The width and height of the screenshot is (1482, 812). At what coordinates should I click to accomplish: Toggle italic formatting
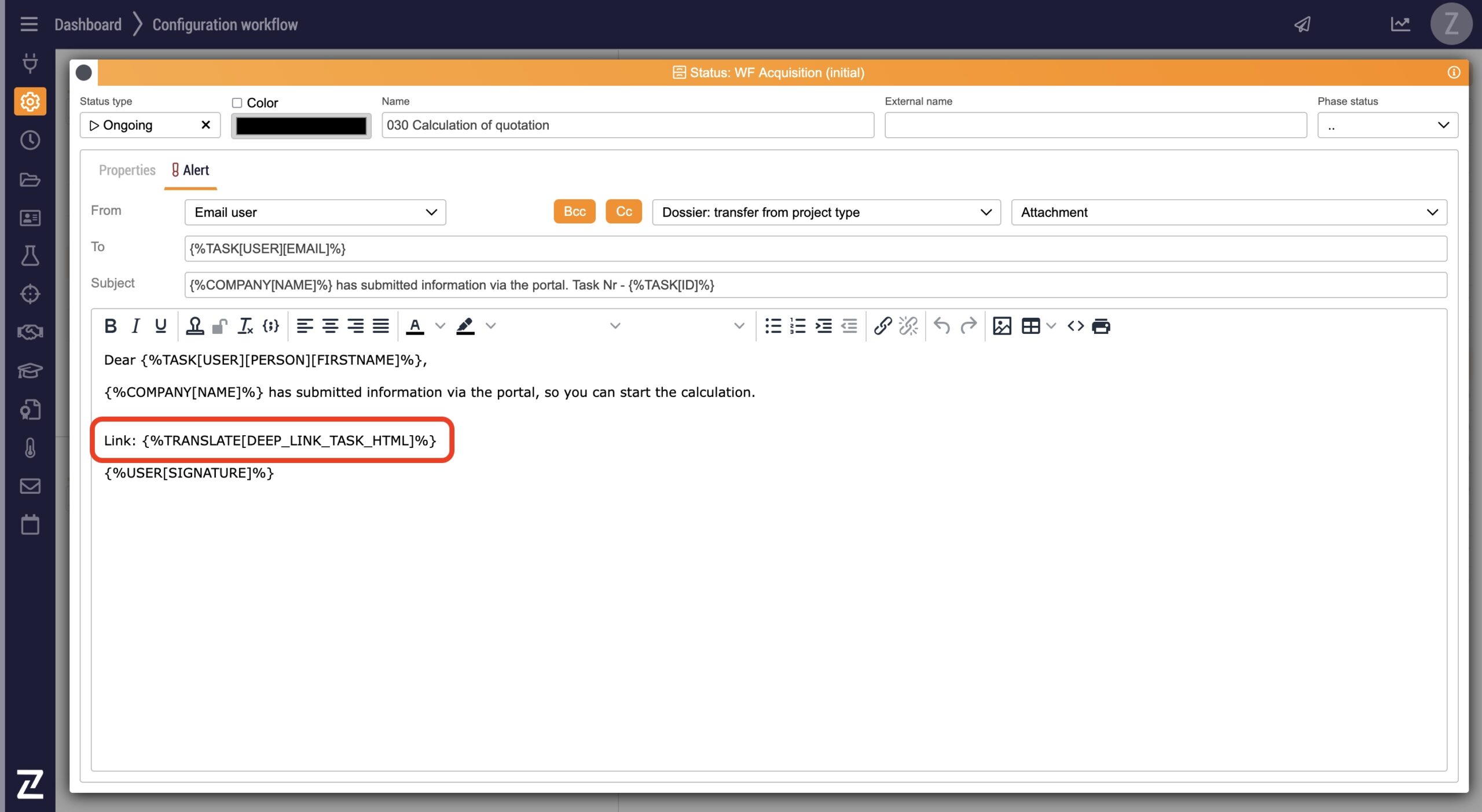pos(135,326)
